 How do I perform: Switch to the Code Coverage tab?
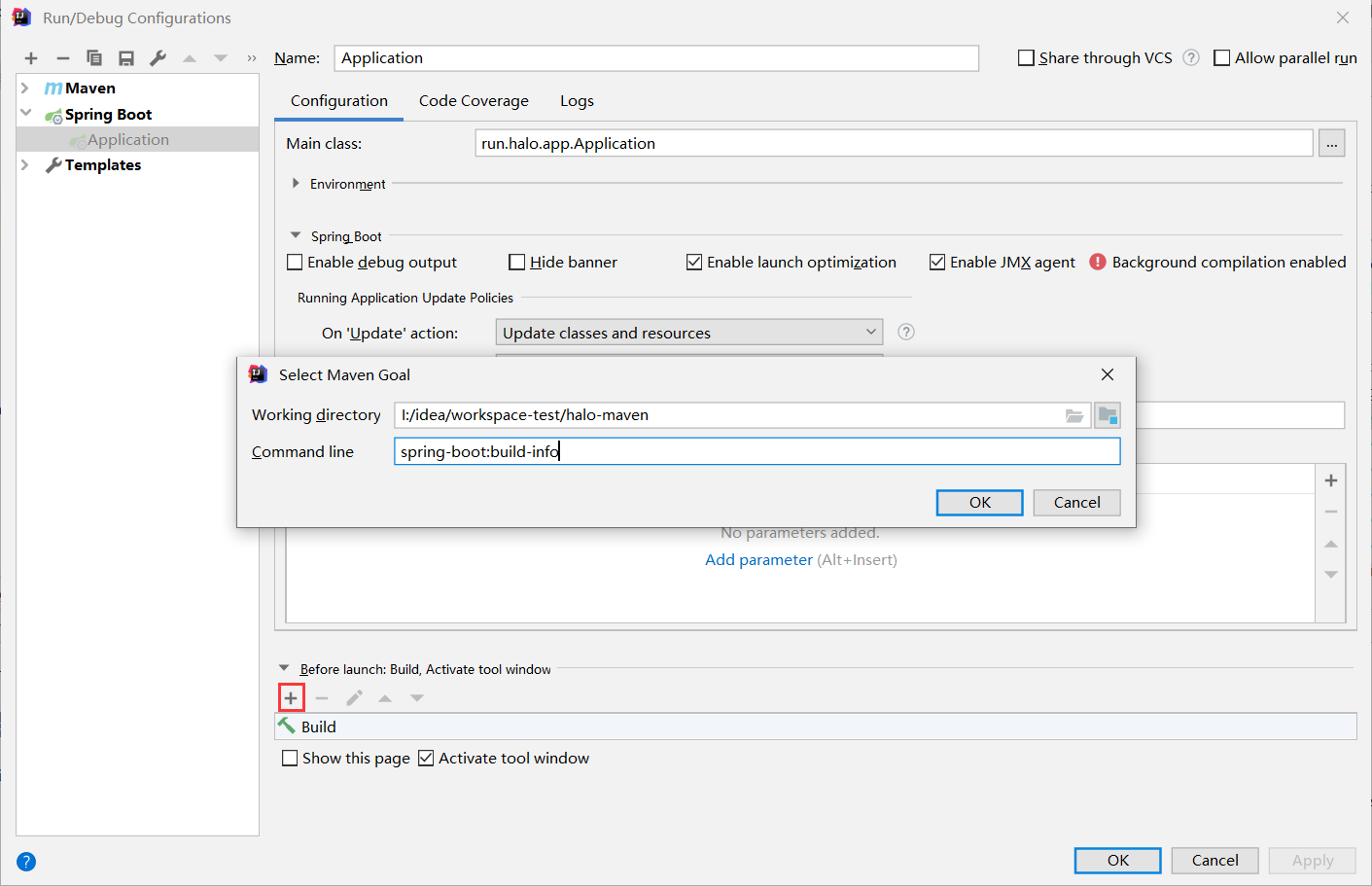[474, 101]
